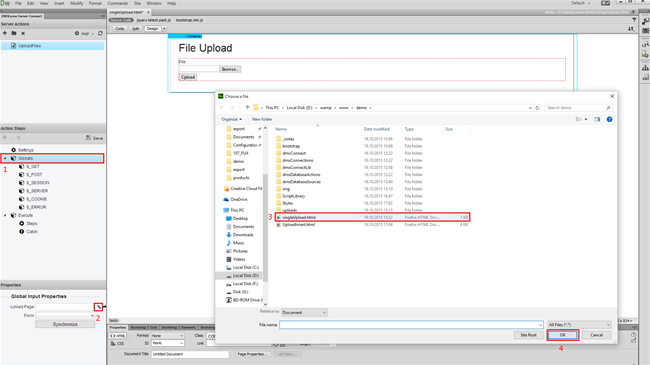Click the filter icon at document toolbar right
This screenshot has width=650, height=365.
[634, 20]
